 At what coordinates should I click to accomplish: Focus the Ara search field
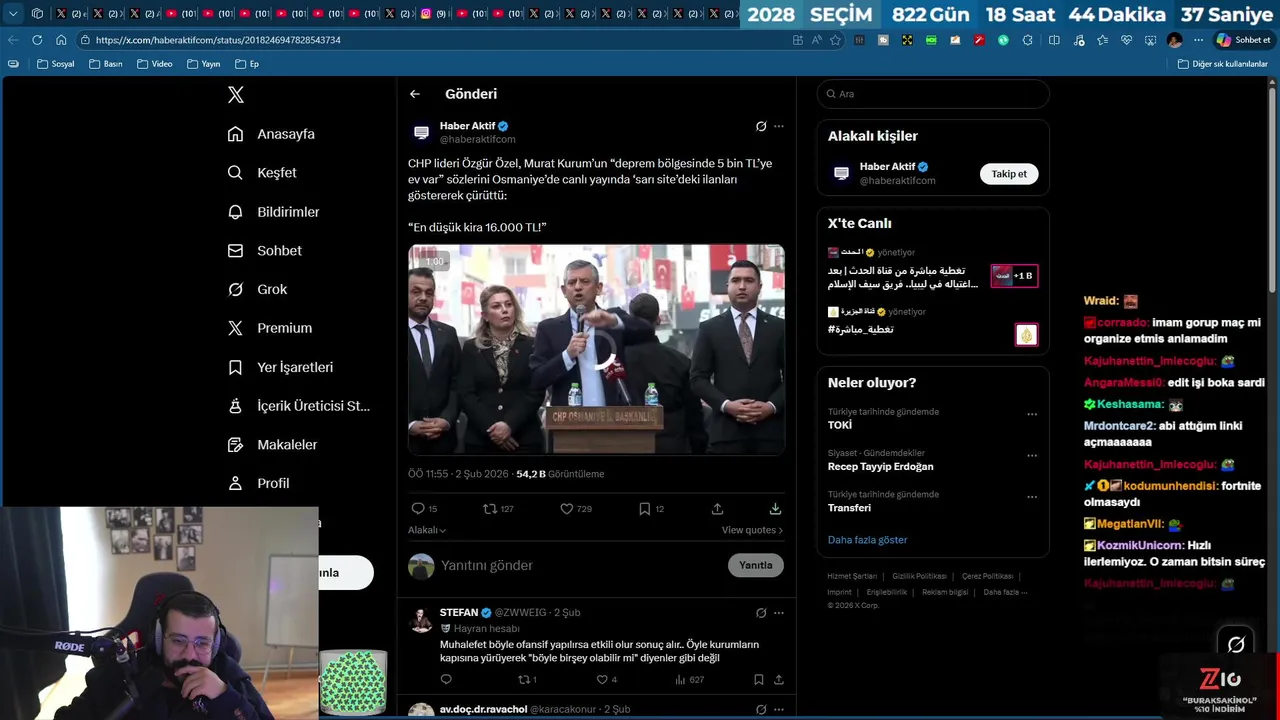click(x=933, y=94)
